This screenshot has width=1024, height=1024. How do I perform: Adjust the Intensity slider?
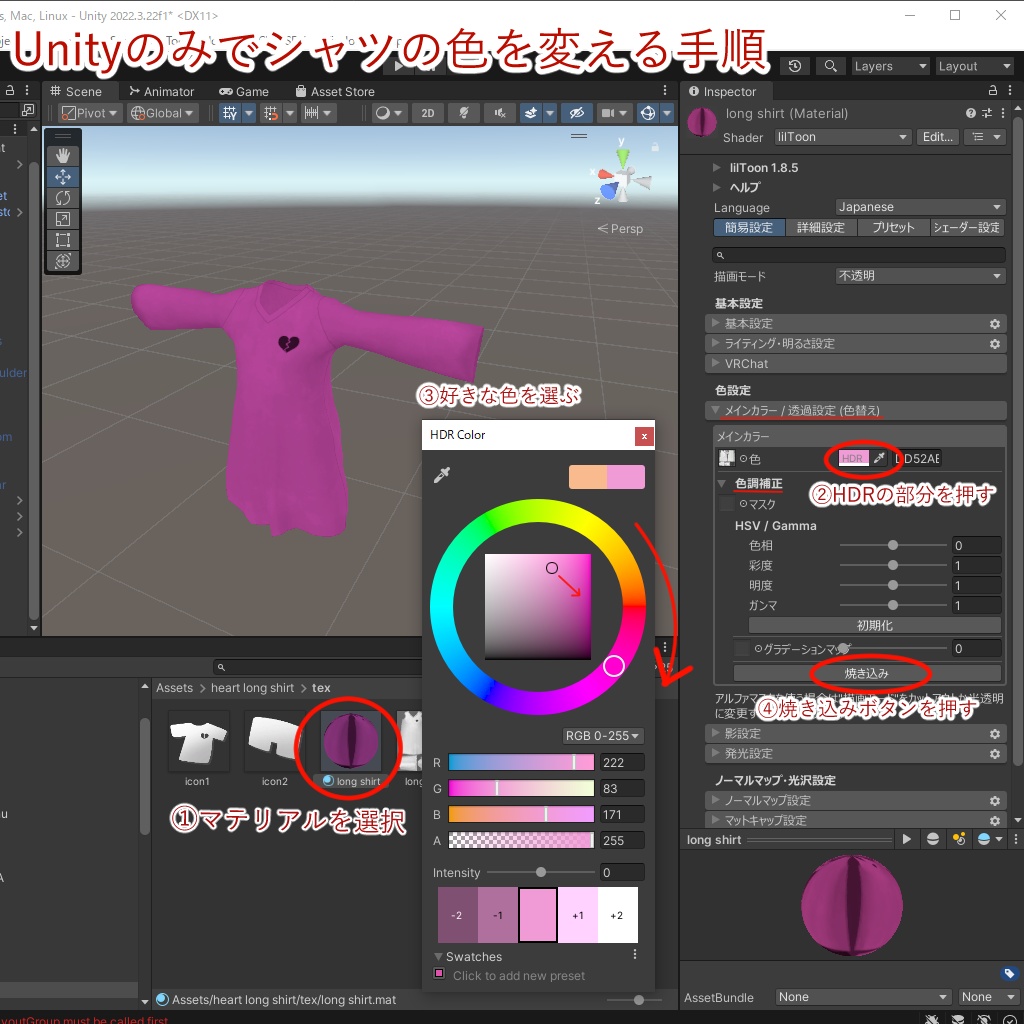540,872
